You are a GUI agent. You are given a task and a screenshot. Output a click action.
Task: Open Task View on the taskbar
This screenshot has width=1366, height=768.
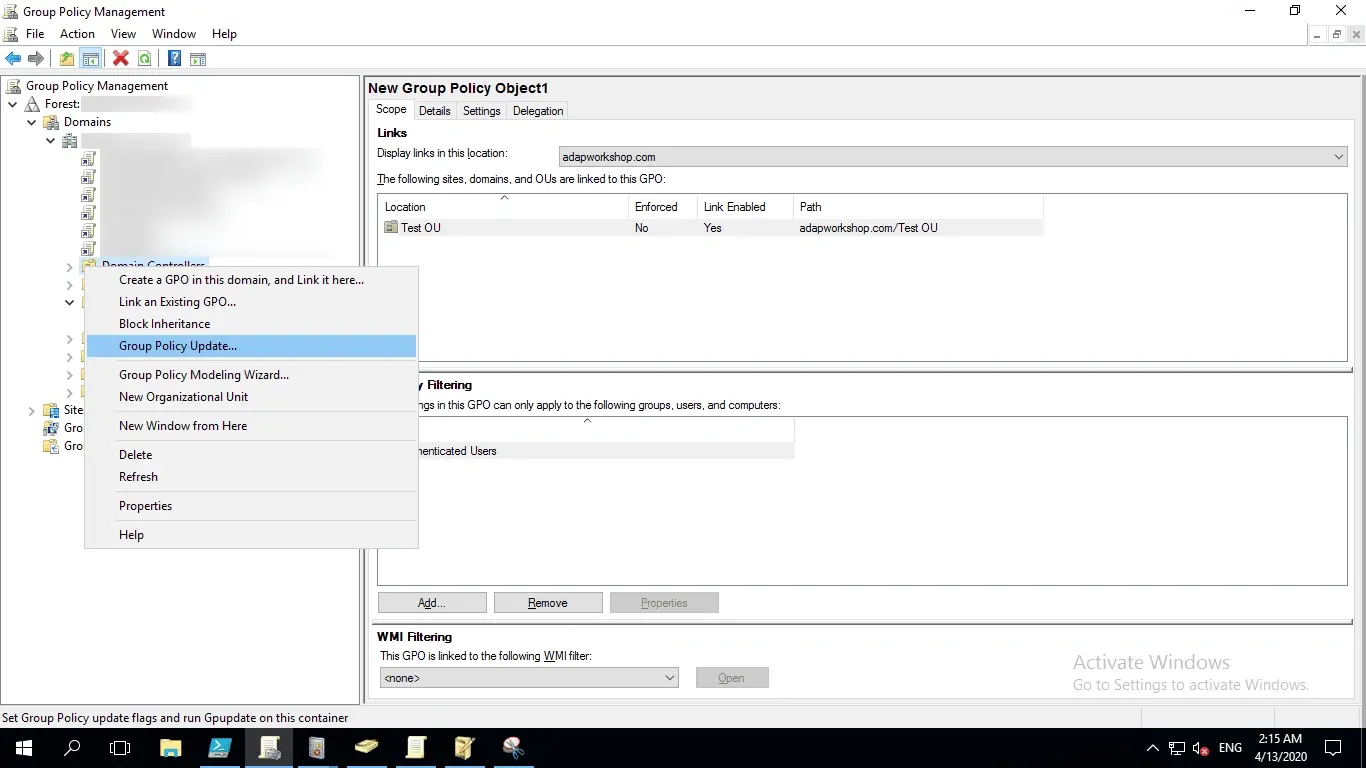pyautogui.click(x=120, y=747)
